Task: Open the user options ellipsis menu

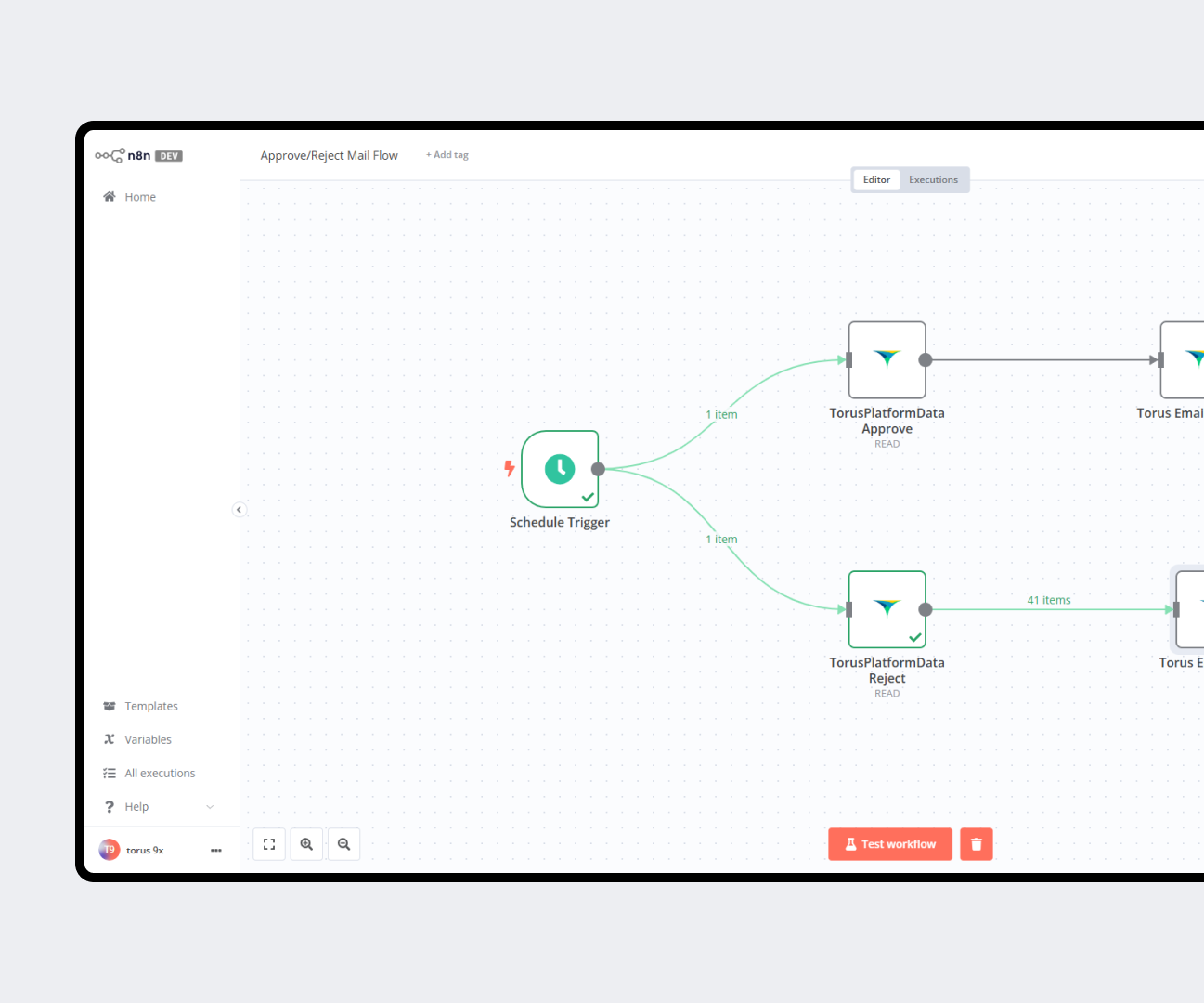Action: point(216,850)
